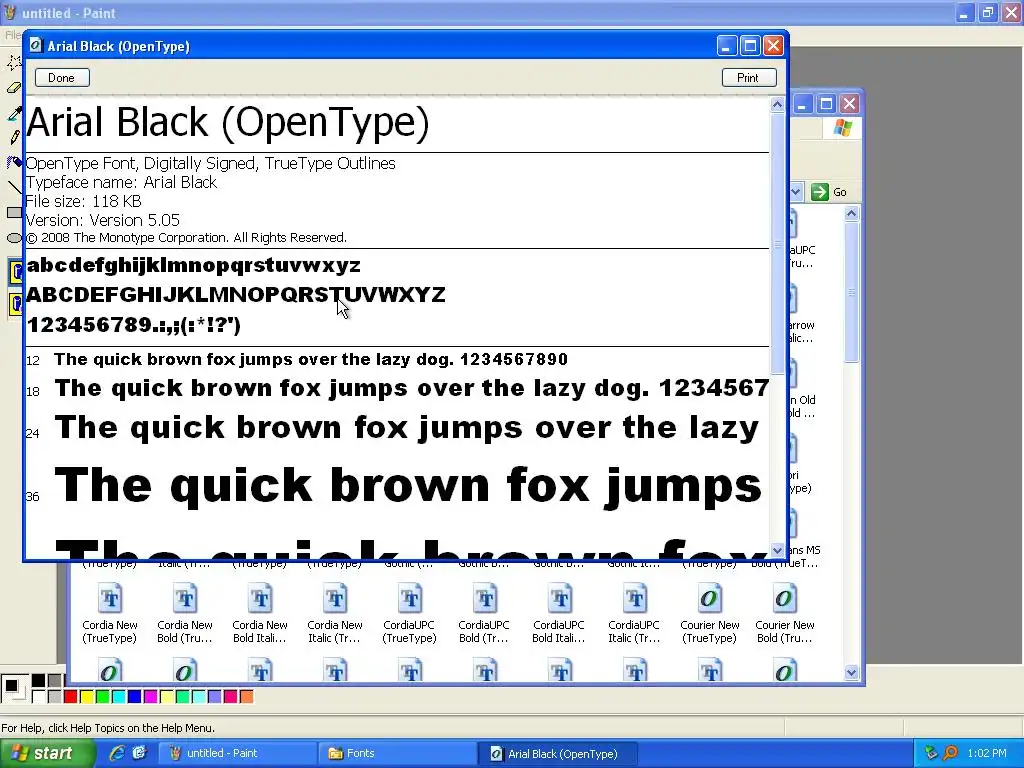Click the 'Typeface name: Arial Black' text

tap(121, 182)
